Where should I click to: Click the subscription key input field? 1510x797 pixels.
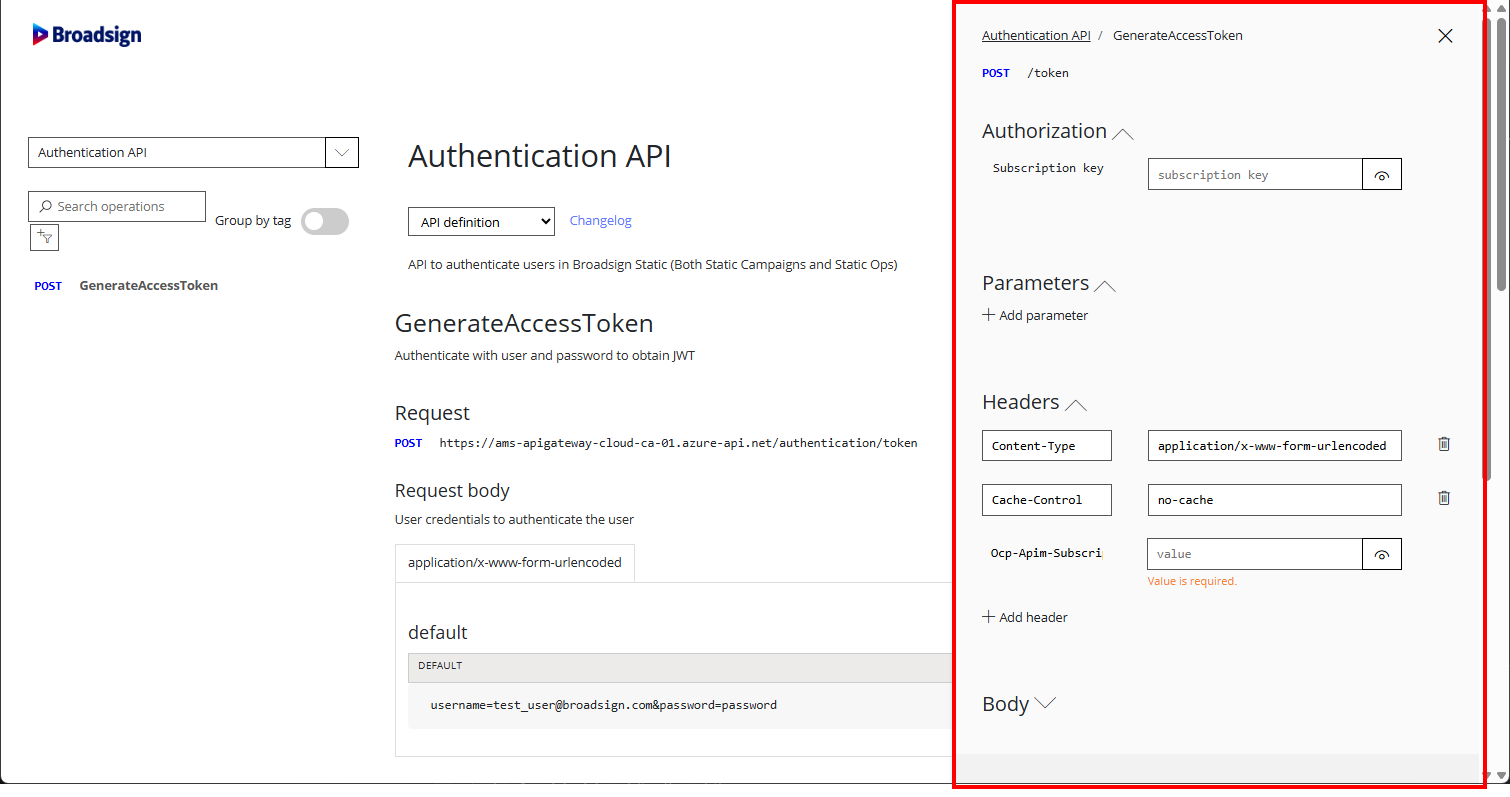pyautogui.click(x=1255, y=174)
